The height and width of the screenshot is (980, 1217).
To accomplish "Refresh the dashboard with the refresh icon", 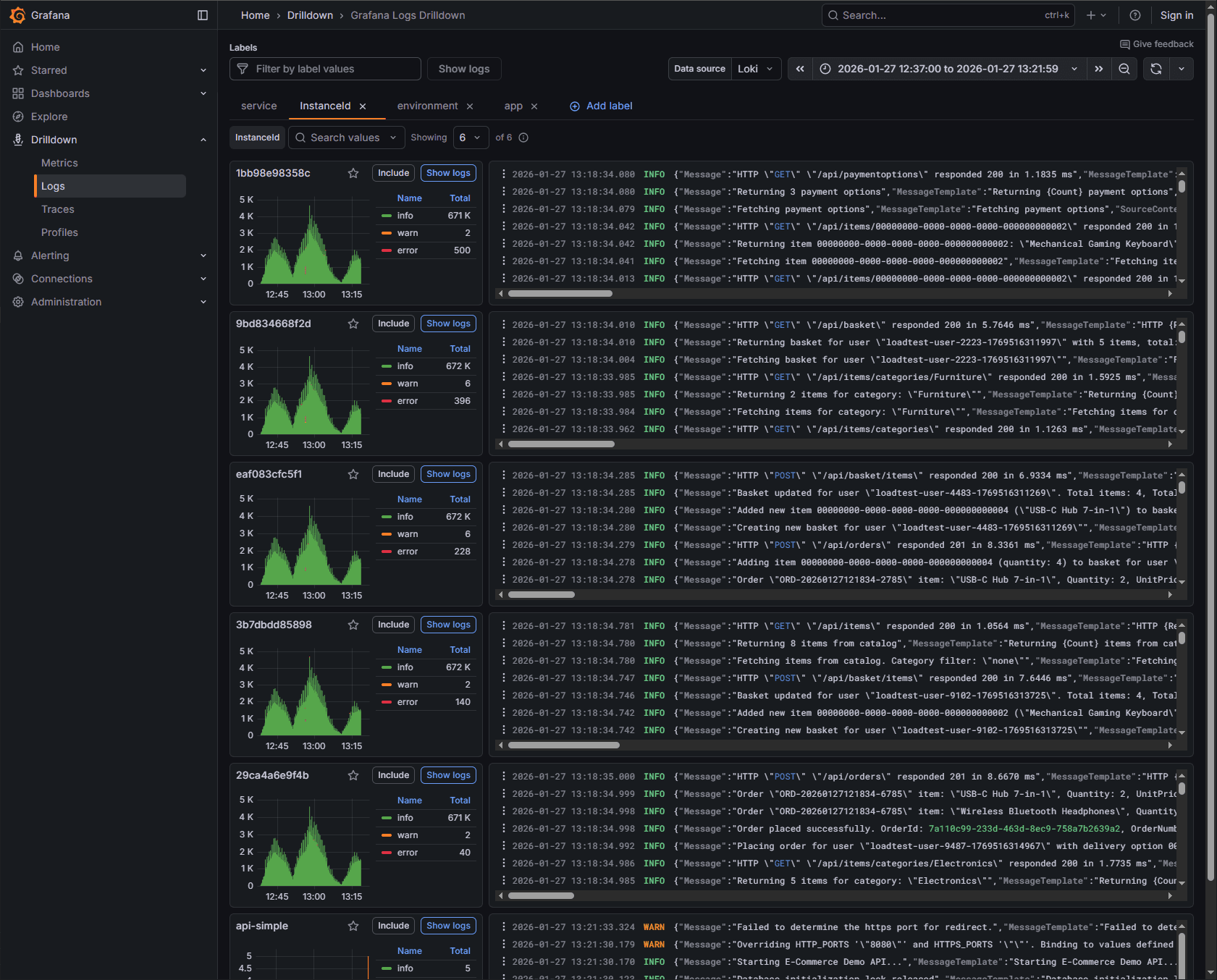I will coord(1156,69).
